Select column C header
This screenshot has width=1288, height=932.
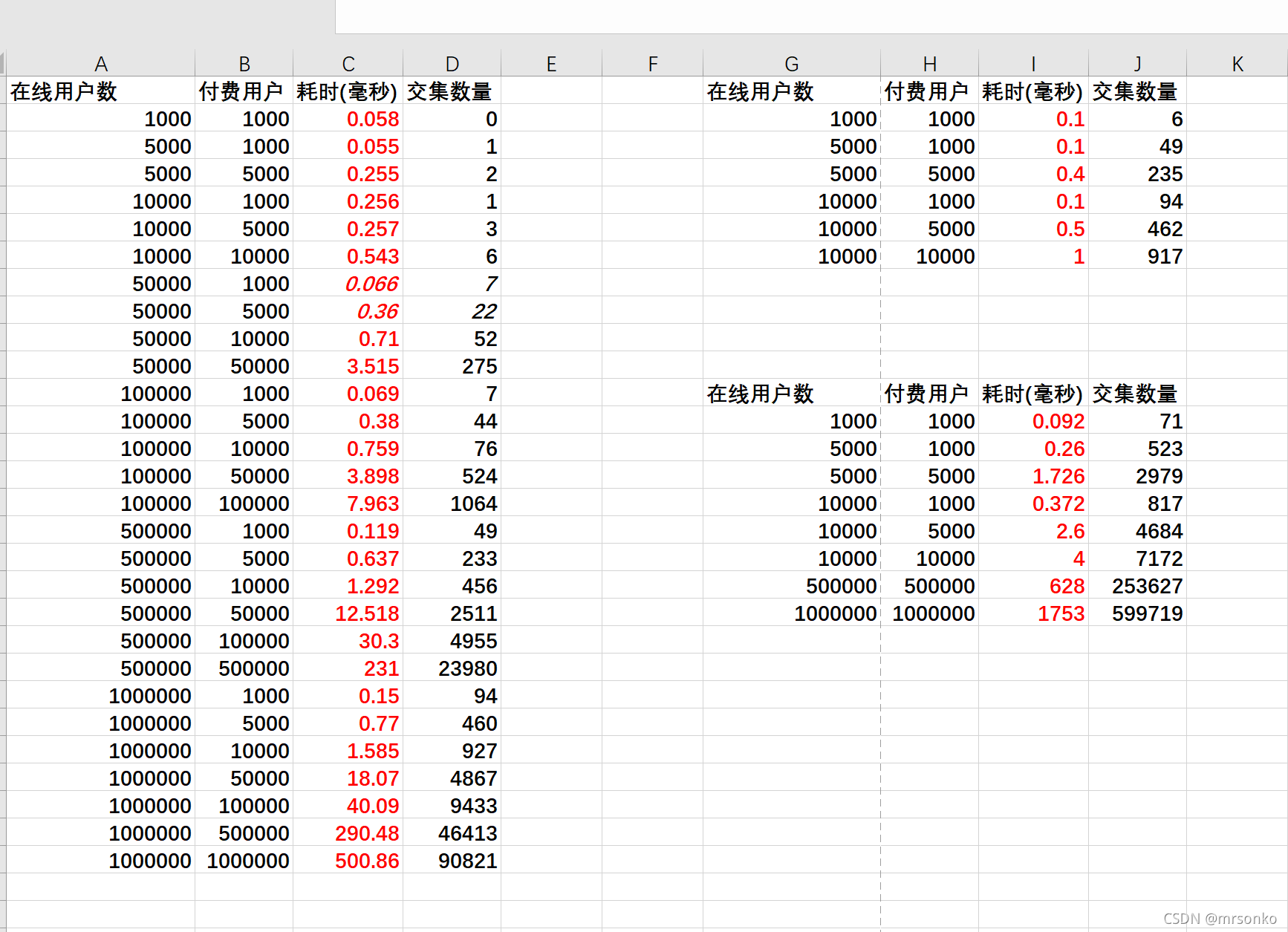(x=348, y=64)
